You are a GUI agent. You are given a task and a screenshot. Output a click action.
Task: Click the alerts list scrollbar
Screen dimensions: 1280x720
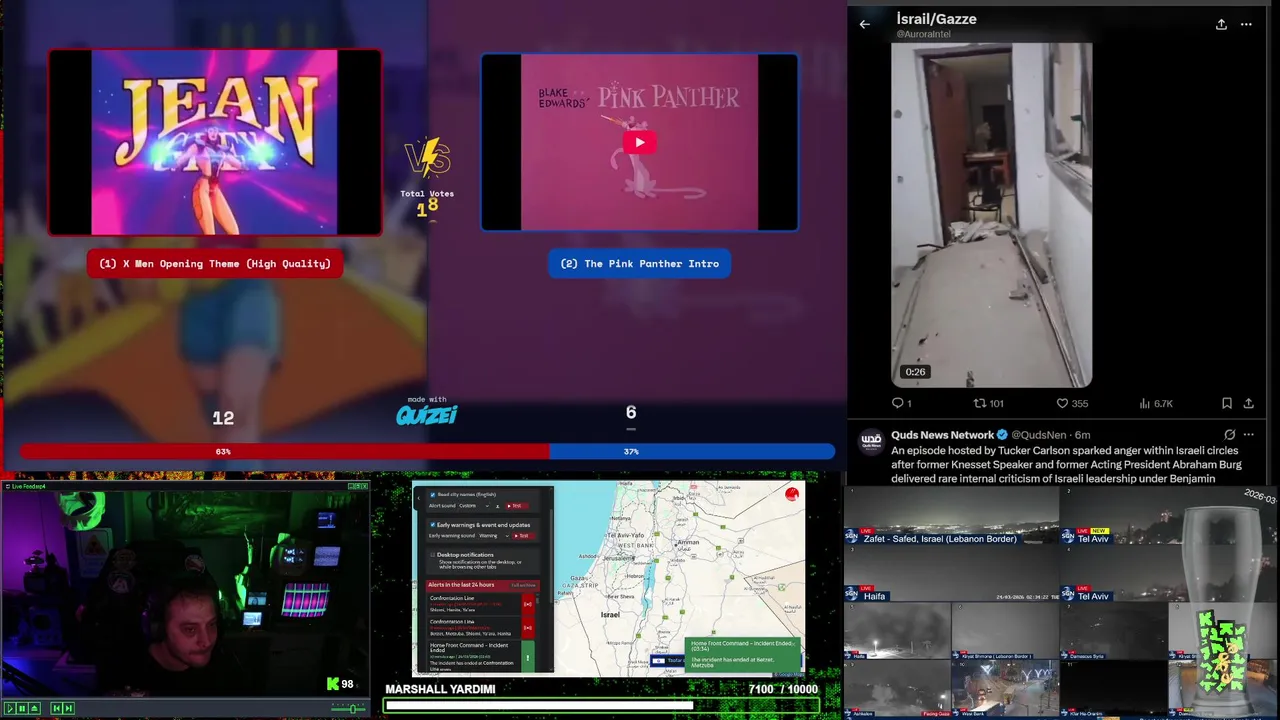(x=538, y=600)
